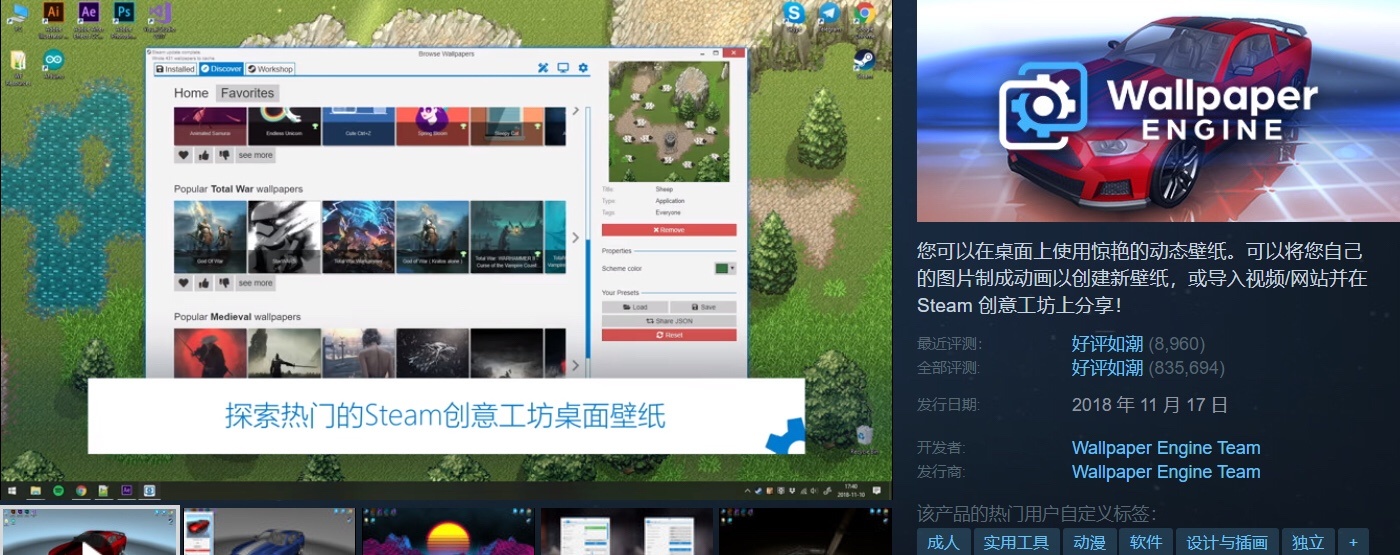Open the God Of War wallpaper thumbnail
The width and height of the screenshot is (1400, 555).
point(210,237)
